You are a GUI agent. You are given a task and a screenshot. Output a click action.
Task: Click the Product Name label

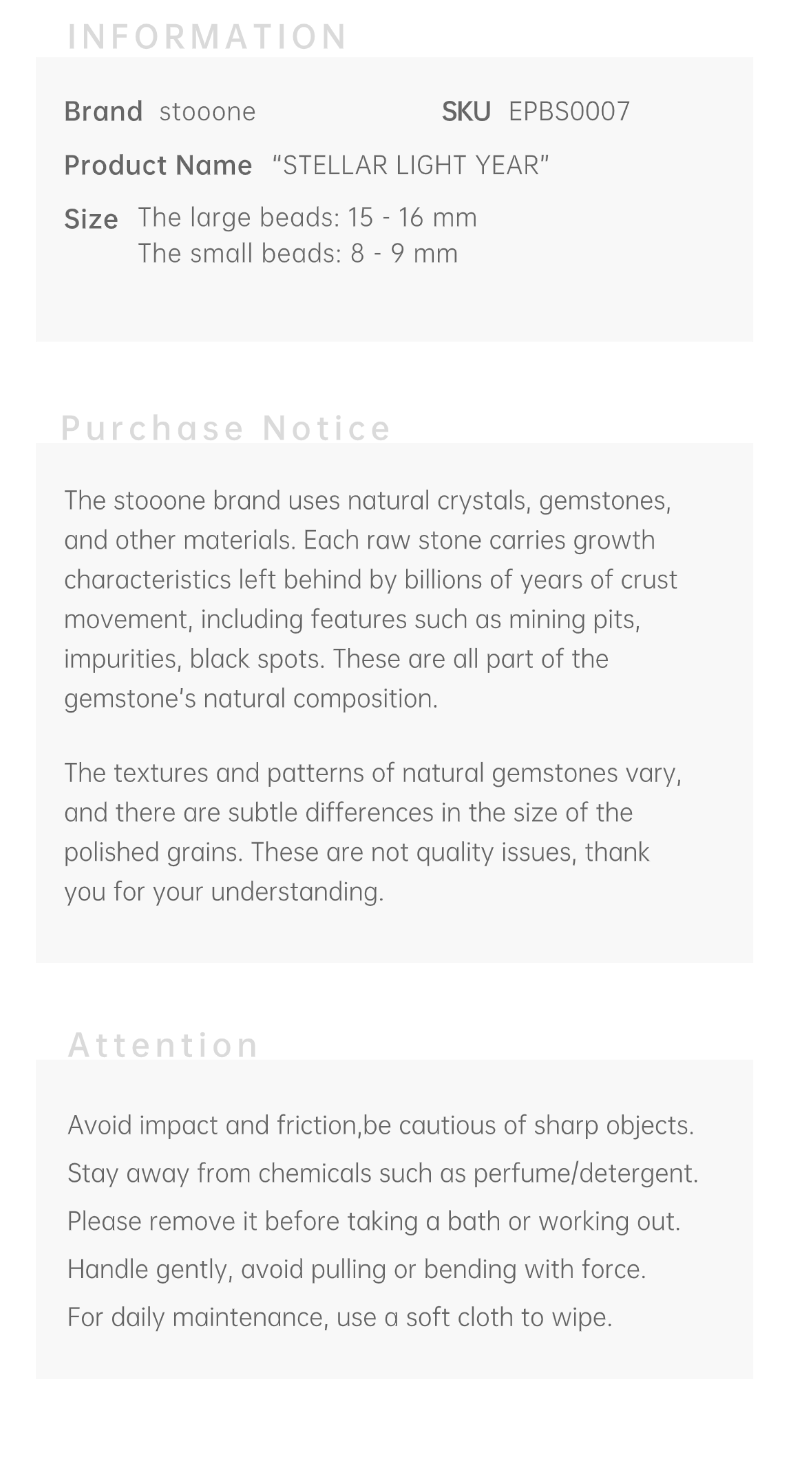158,165
